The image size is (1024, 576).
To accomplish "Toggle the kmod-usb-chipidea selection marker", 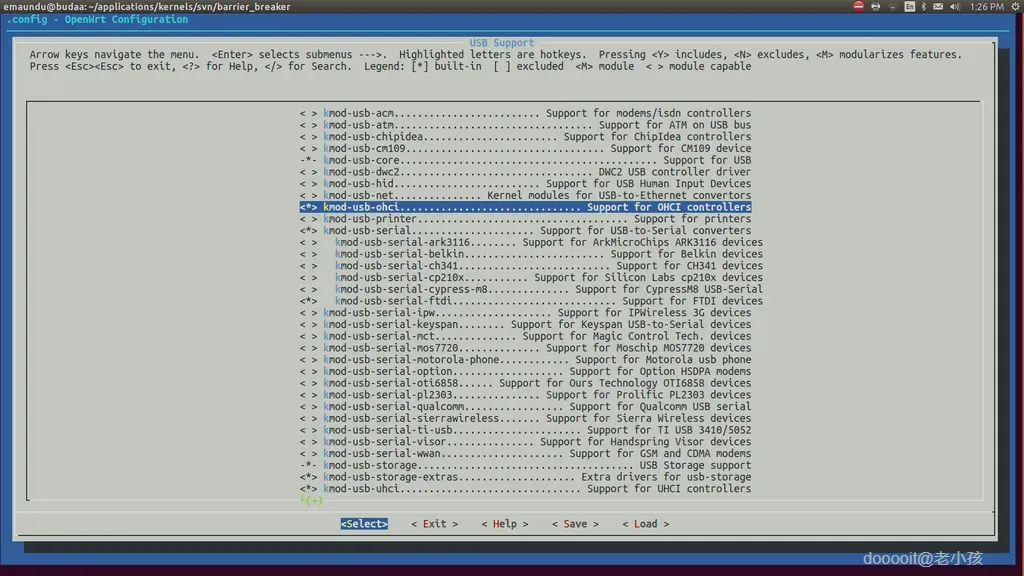I will click(308, 137).
